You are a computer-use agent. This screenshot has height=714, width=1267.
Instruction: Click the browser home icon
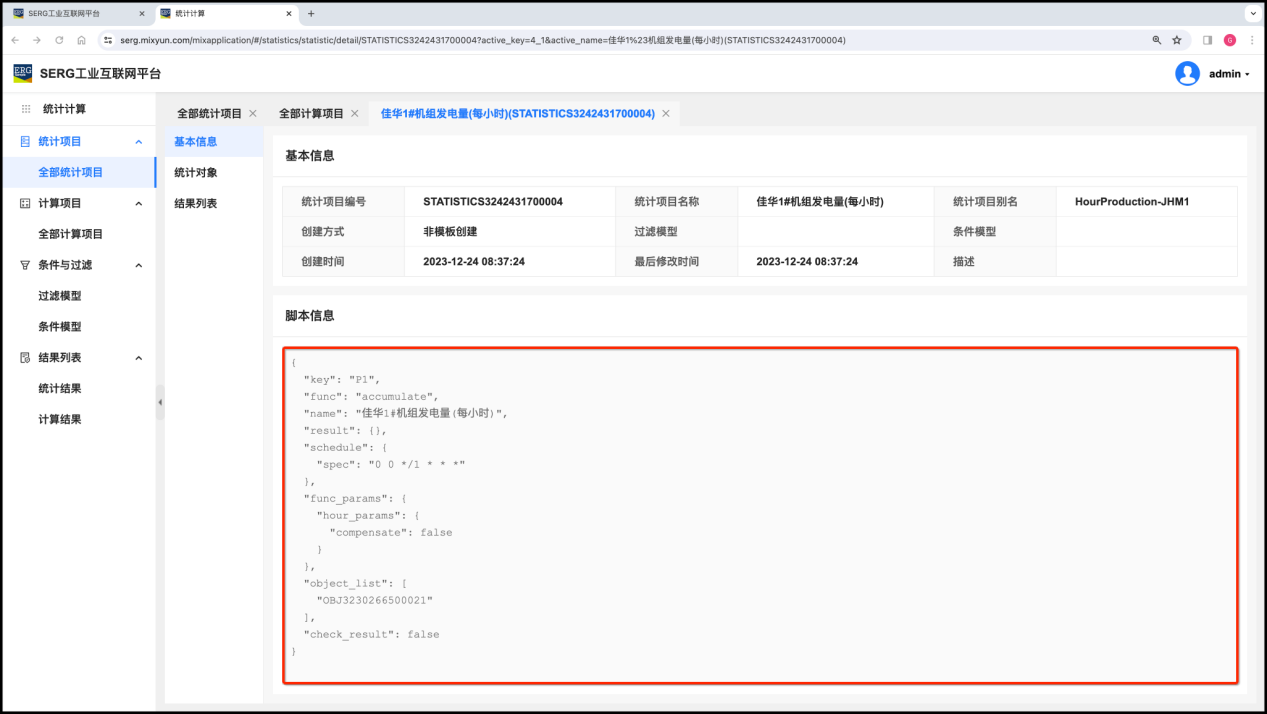[x=81, y=40]
